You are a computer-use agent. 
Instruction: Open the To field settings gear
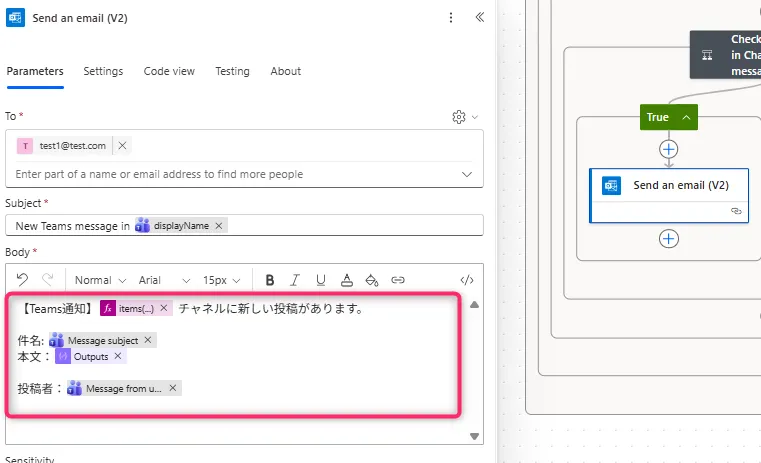459,117
